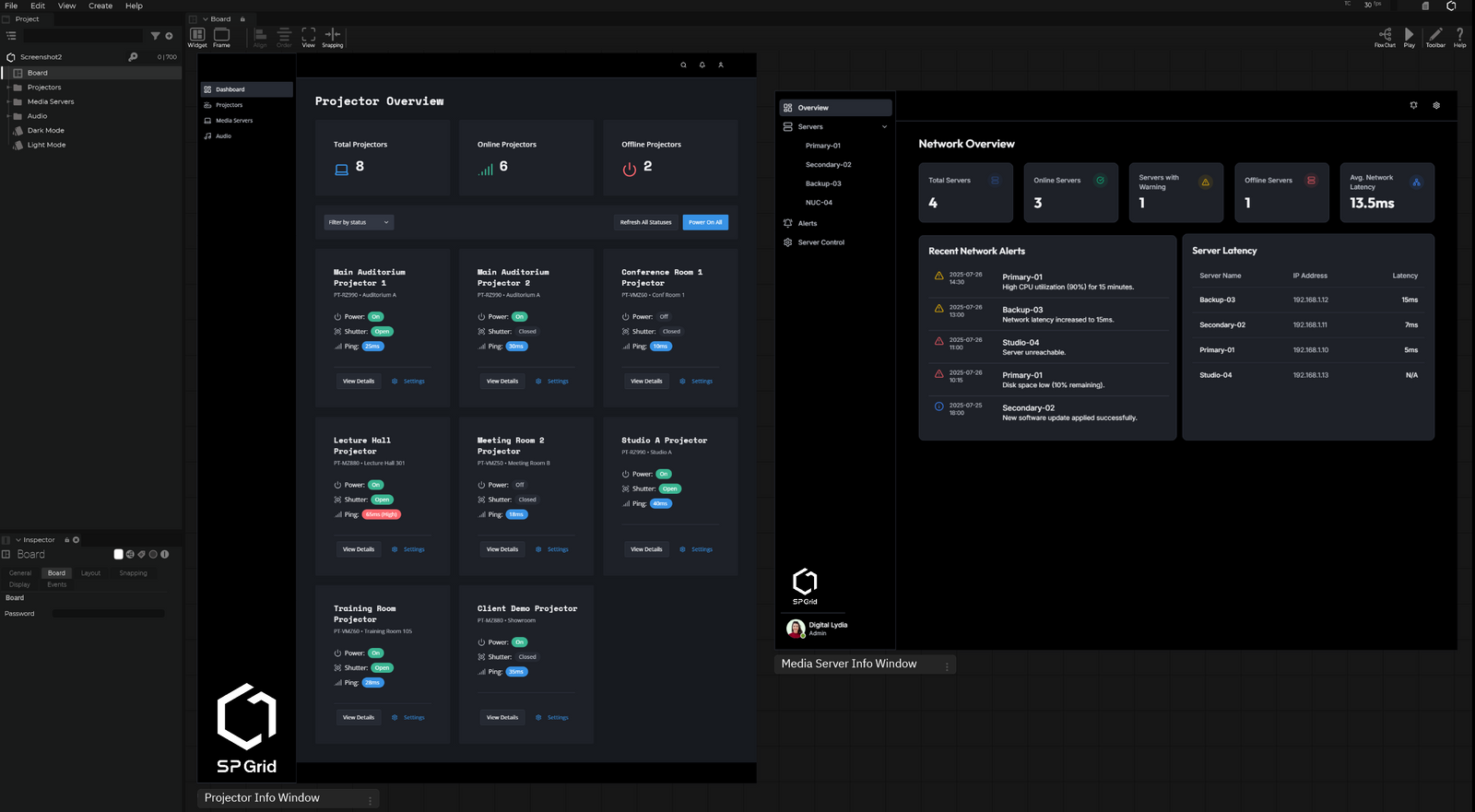Toggle the Inspector panel lock icon
Screen dimensions: 1475x812
66,540
